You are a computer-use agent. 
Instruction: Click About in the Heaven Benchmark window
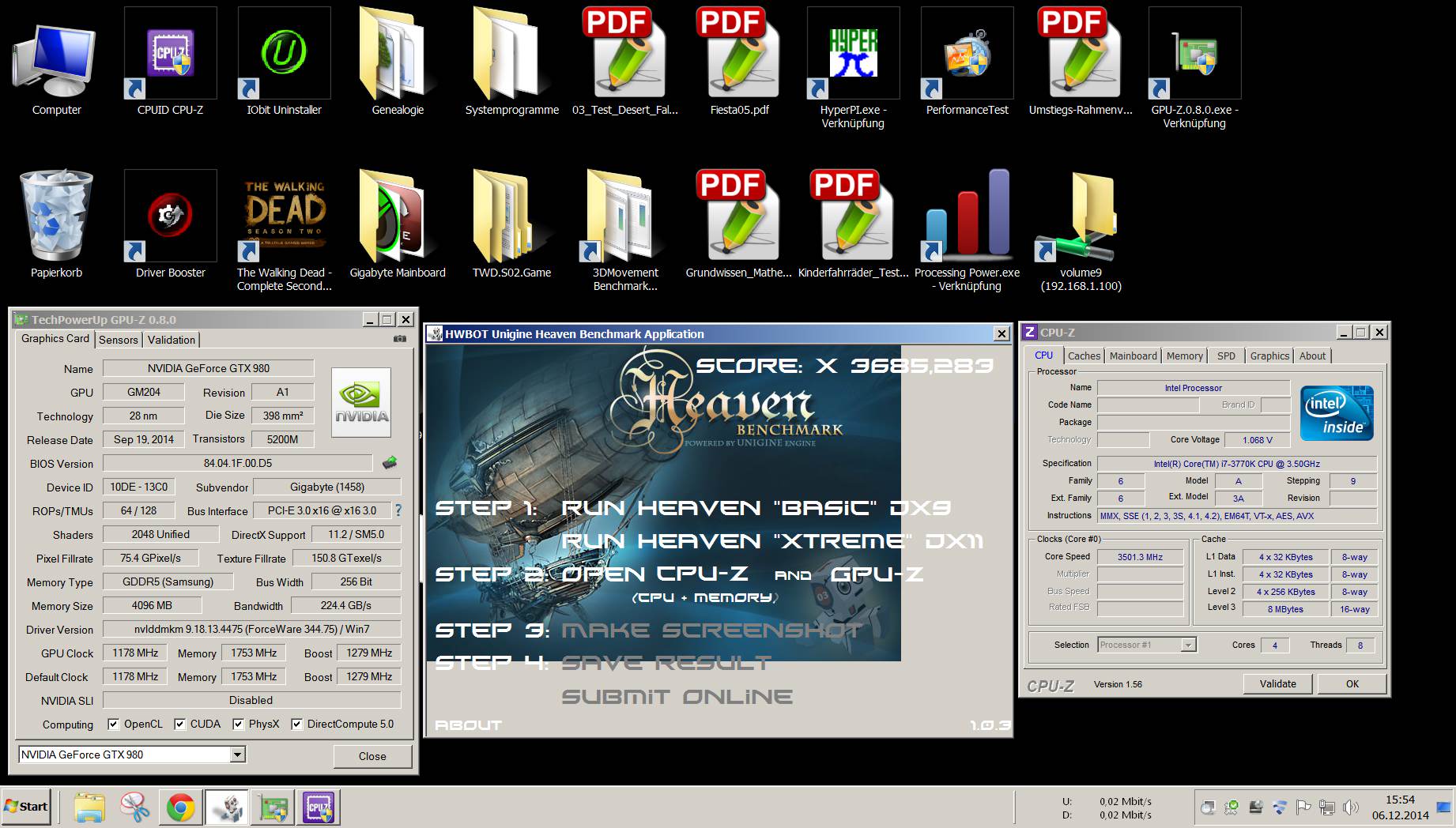[468, 725]
